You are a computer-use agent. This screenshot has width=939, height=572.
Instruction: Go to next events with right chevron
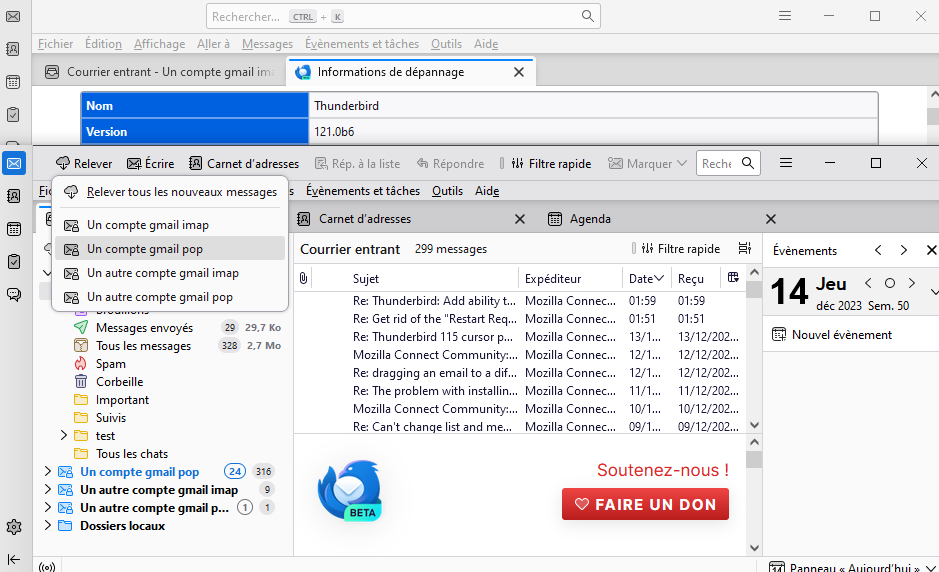coord(904,250)
